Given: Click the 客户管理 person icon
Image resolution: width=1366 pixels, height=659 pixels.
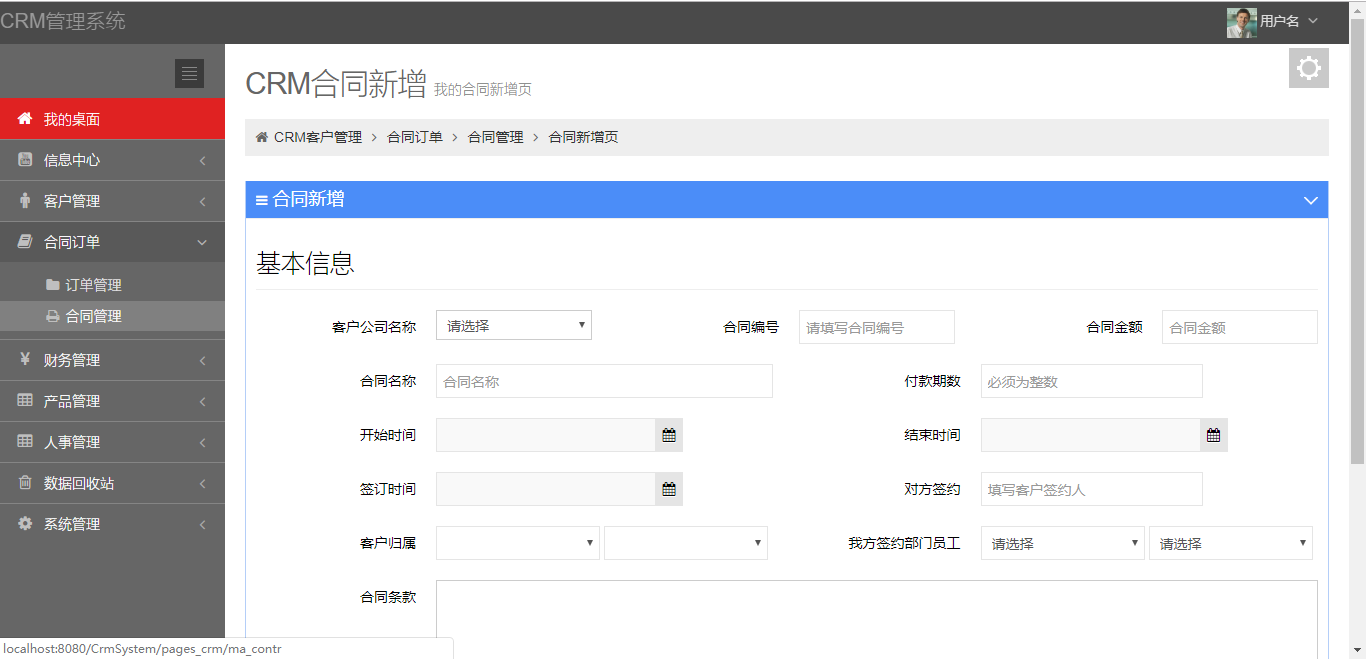Looking at the screenshot, I should coord(25,200).
